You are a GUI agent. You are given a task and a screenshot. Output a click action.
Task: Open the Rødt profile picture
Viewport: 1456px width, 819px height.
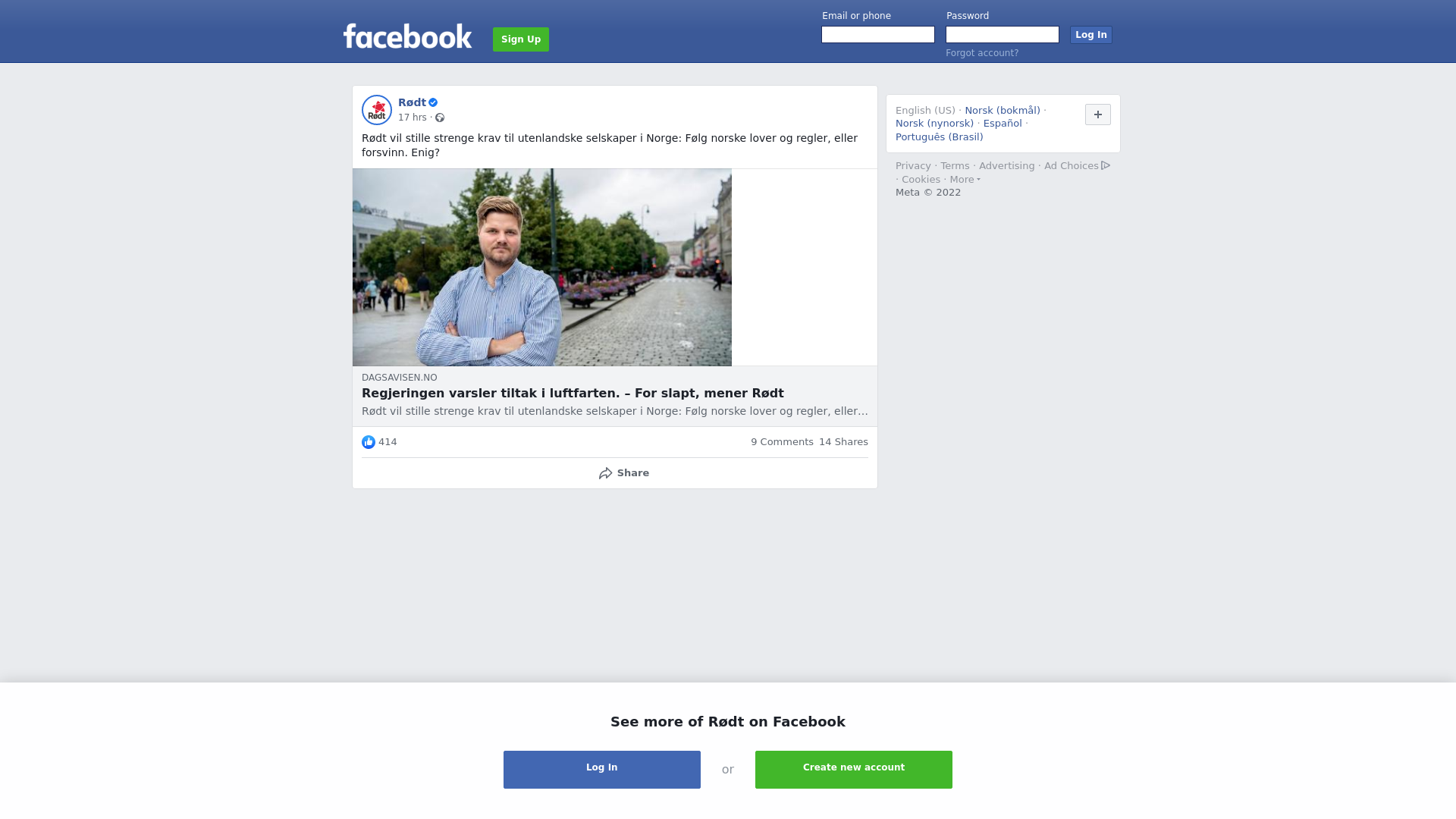[377, 110]
